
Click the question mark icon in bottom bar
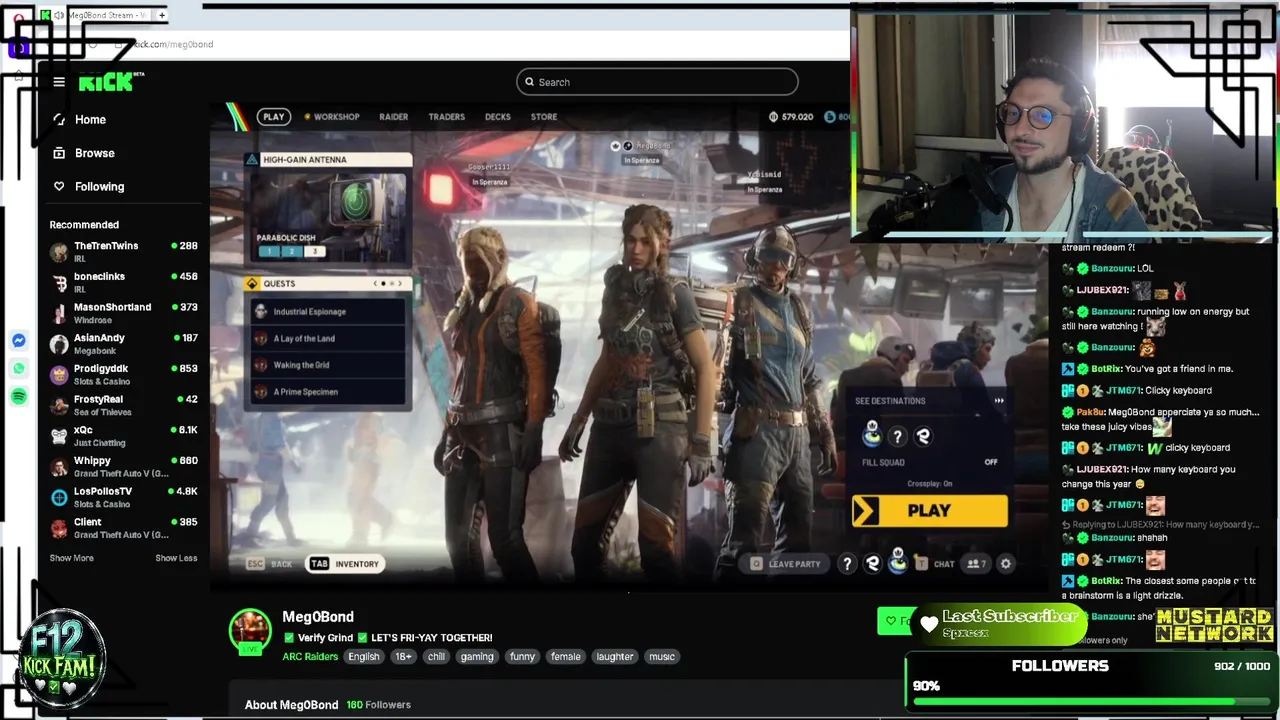(x=847, y=564)
